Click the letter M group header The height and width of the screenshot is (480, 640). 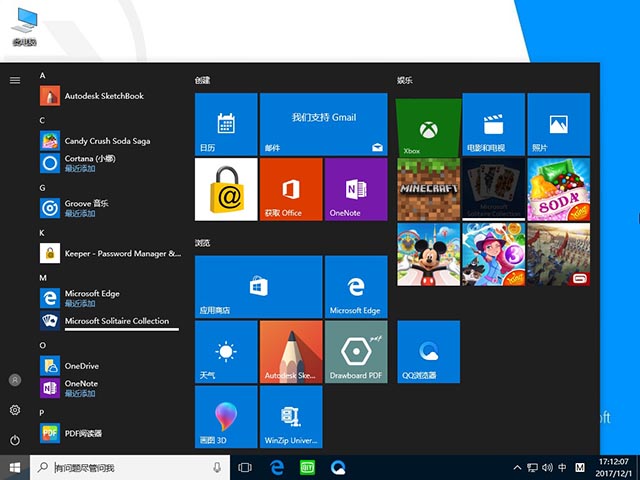click(x=43, y=278)
